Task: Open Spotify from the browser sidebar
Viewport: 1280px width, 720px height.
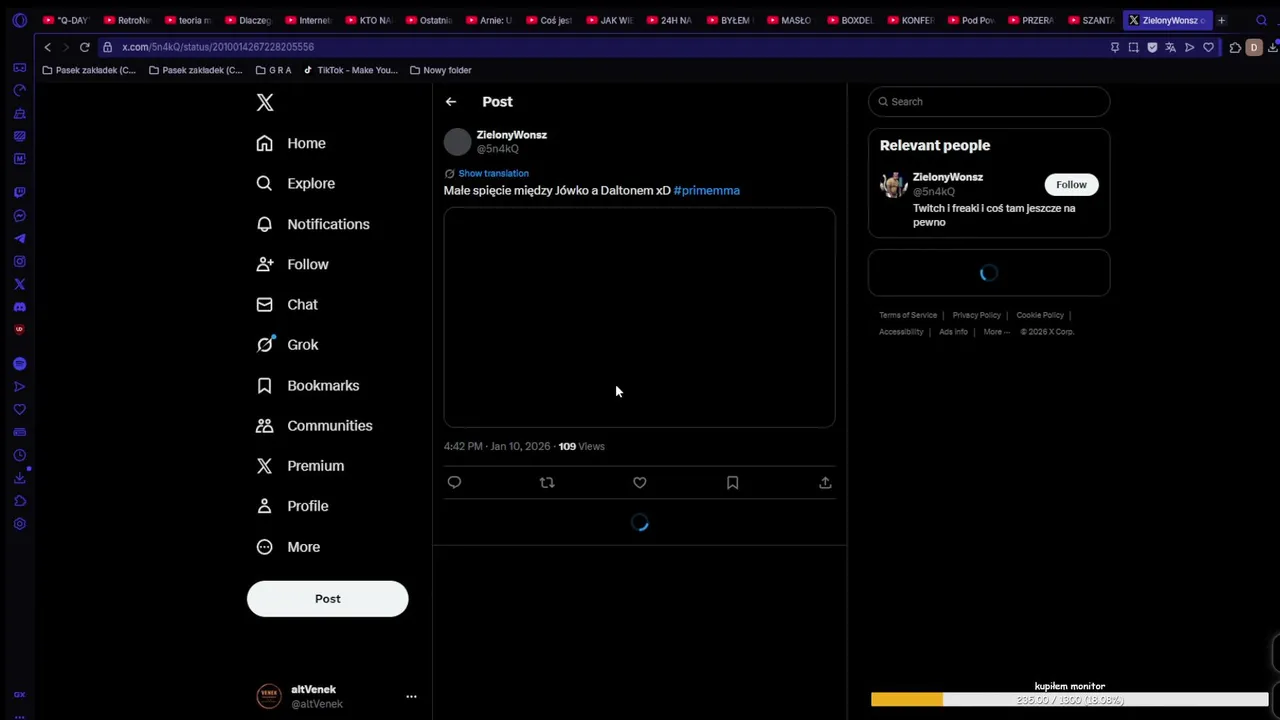Action: pos(19,364)
